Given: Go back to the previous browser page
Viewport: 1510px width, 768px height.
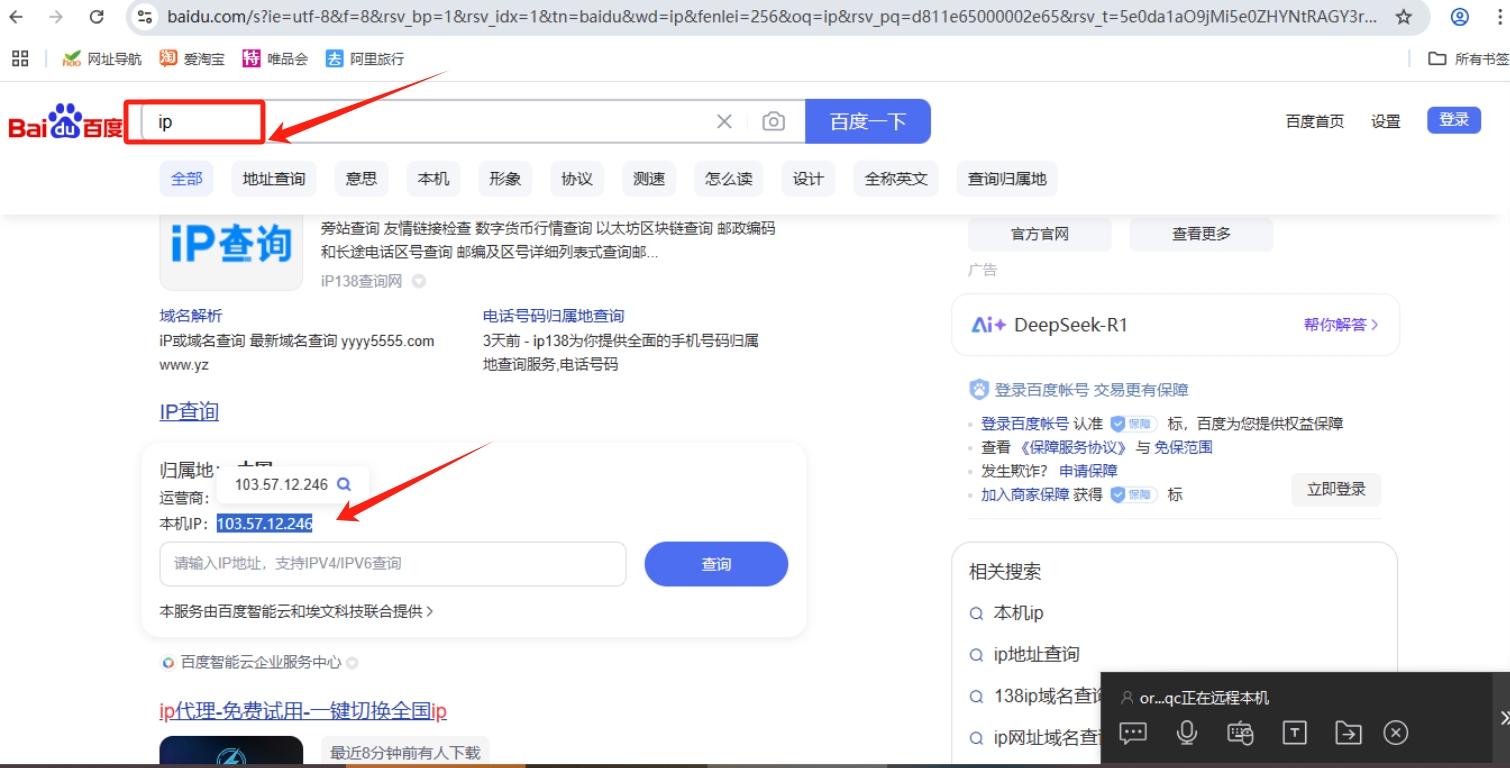Looking at the screenshot, I should (x=16, y=17).
